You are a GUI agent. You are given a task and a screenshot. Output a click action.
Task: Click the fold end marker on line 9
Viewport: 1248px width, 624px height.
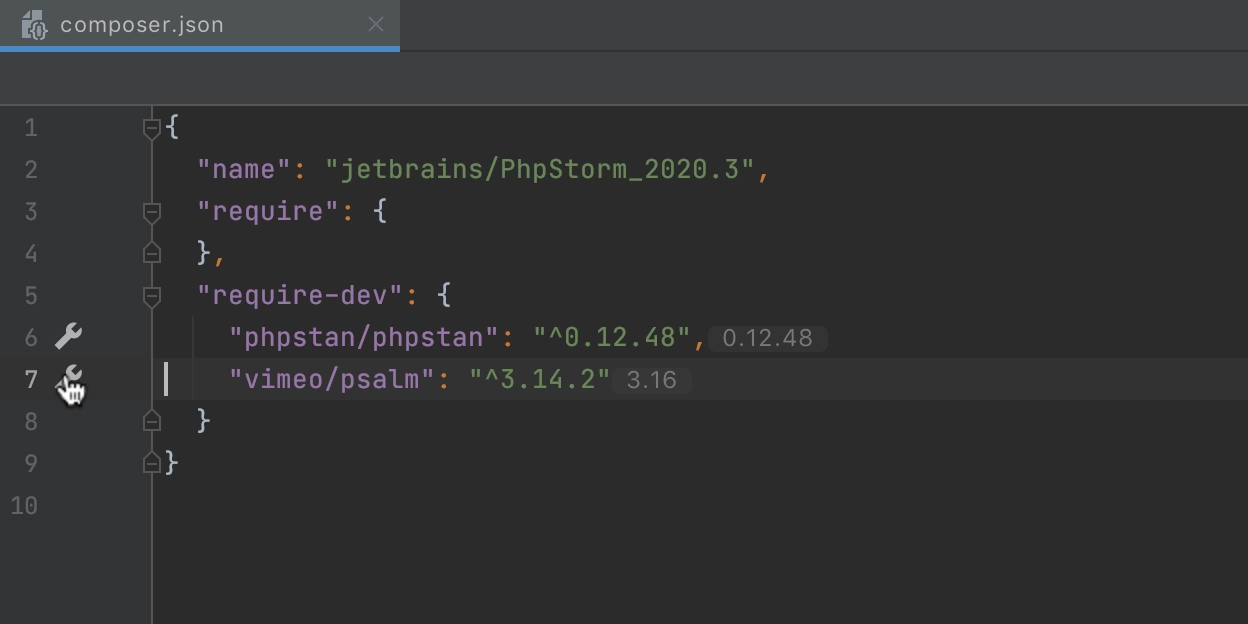tap(152, 463)
